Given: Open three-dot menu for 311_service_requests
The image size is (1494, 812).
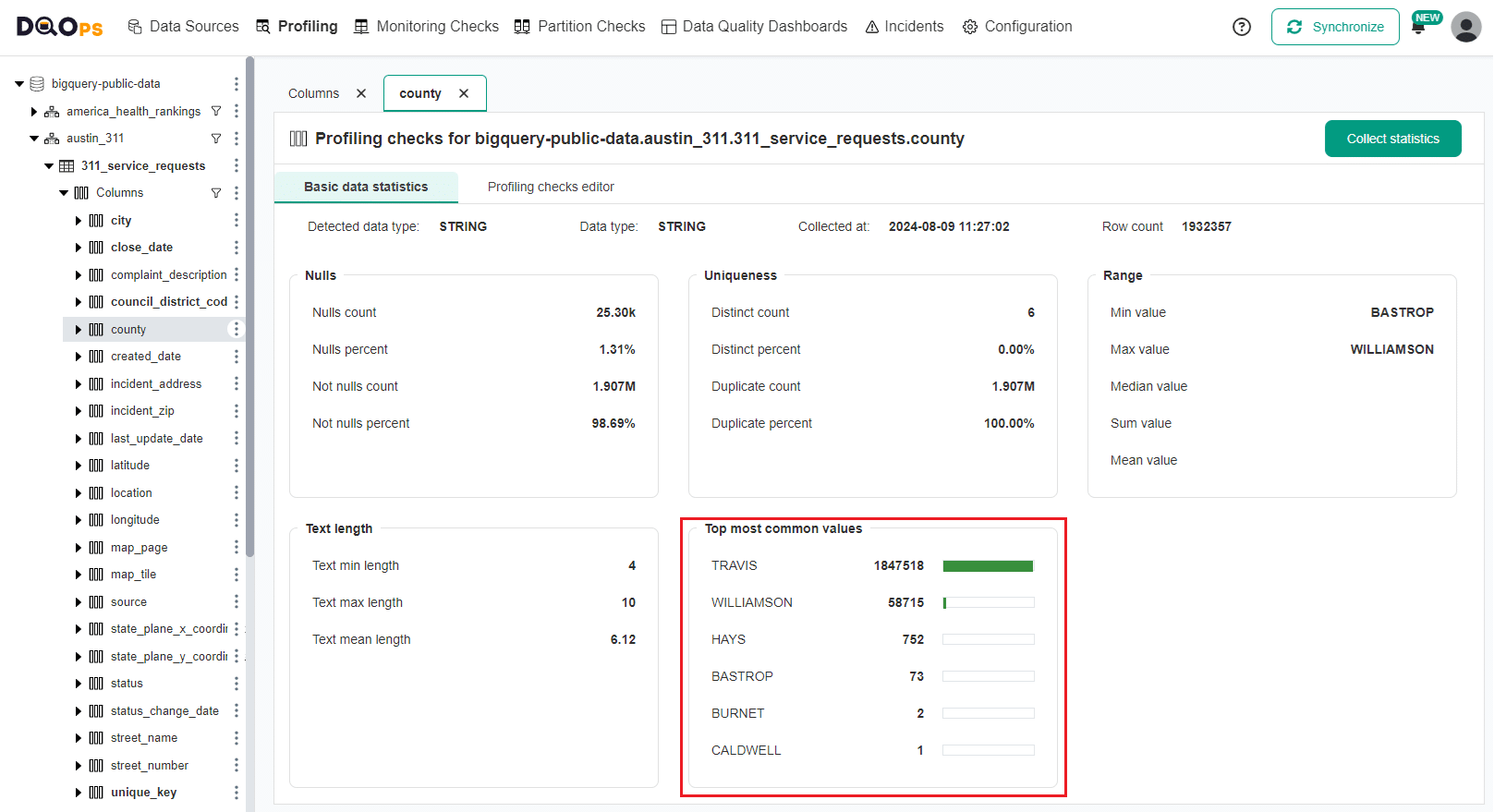Looking at the screenshot, I should point(237,165).
